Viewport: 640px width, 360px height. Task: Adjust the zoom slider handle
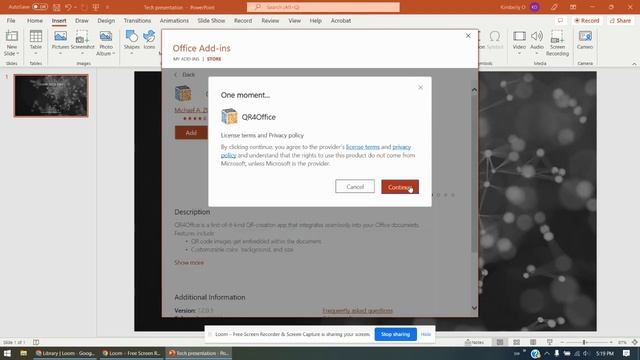[x=584, y=342]
